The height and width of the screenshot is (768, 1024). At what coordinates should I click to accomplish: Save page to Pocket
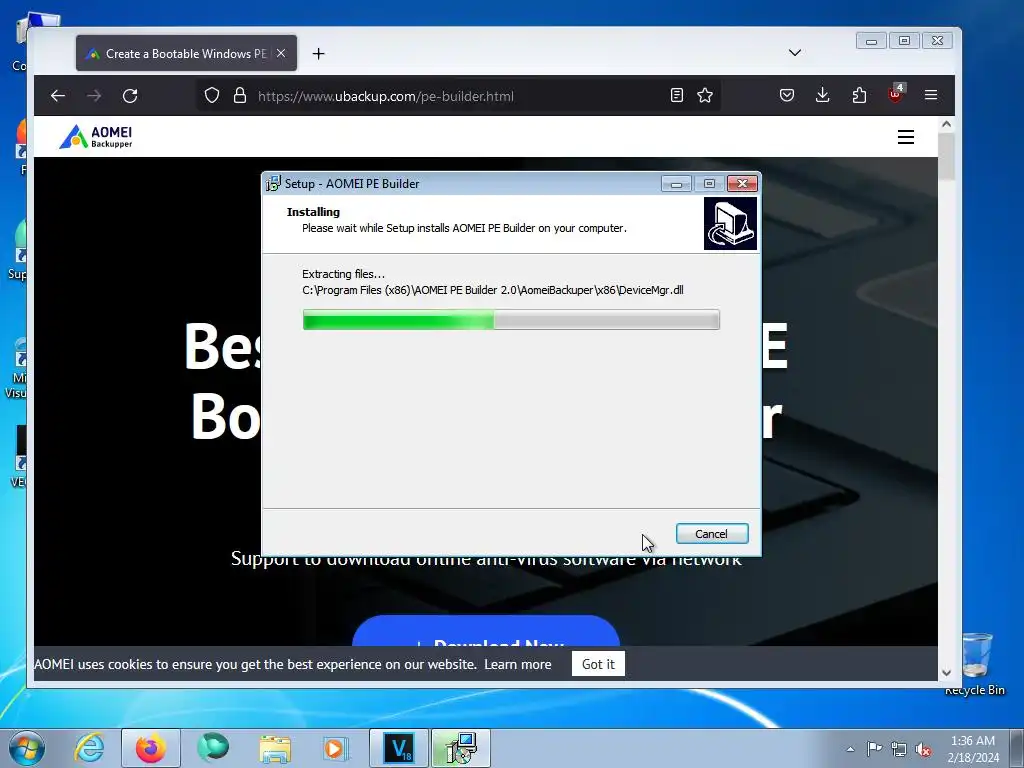click(x=787, y=95)
